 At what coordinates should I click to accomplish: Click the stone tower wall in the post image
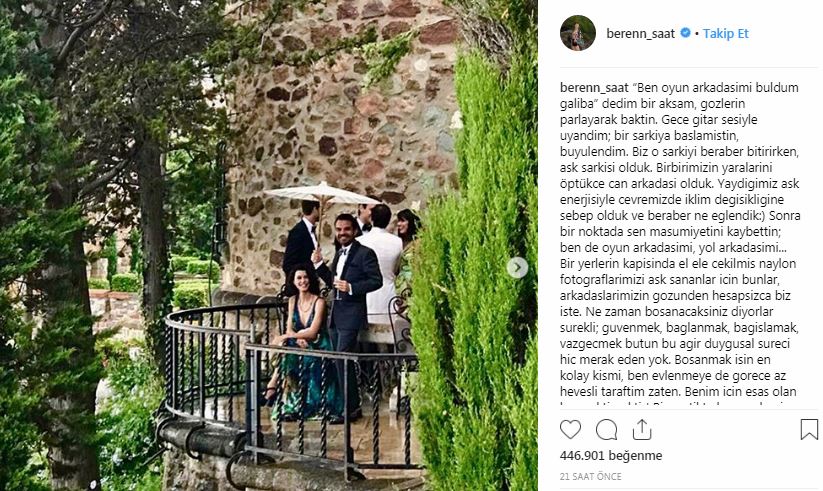click(x=336, y=105)
